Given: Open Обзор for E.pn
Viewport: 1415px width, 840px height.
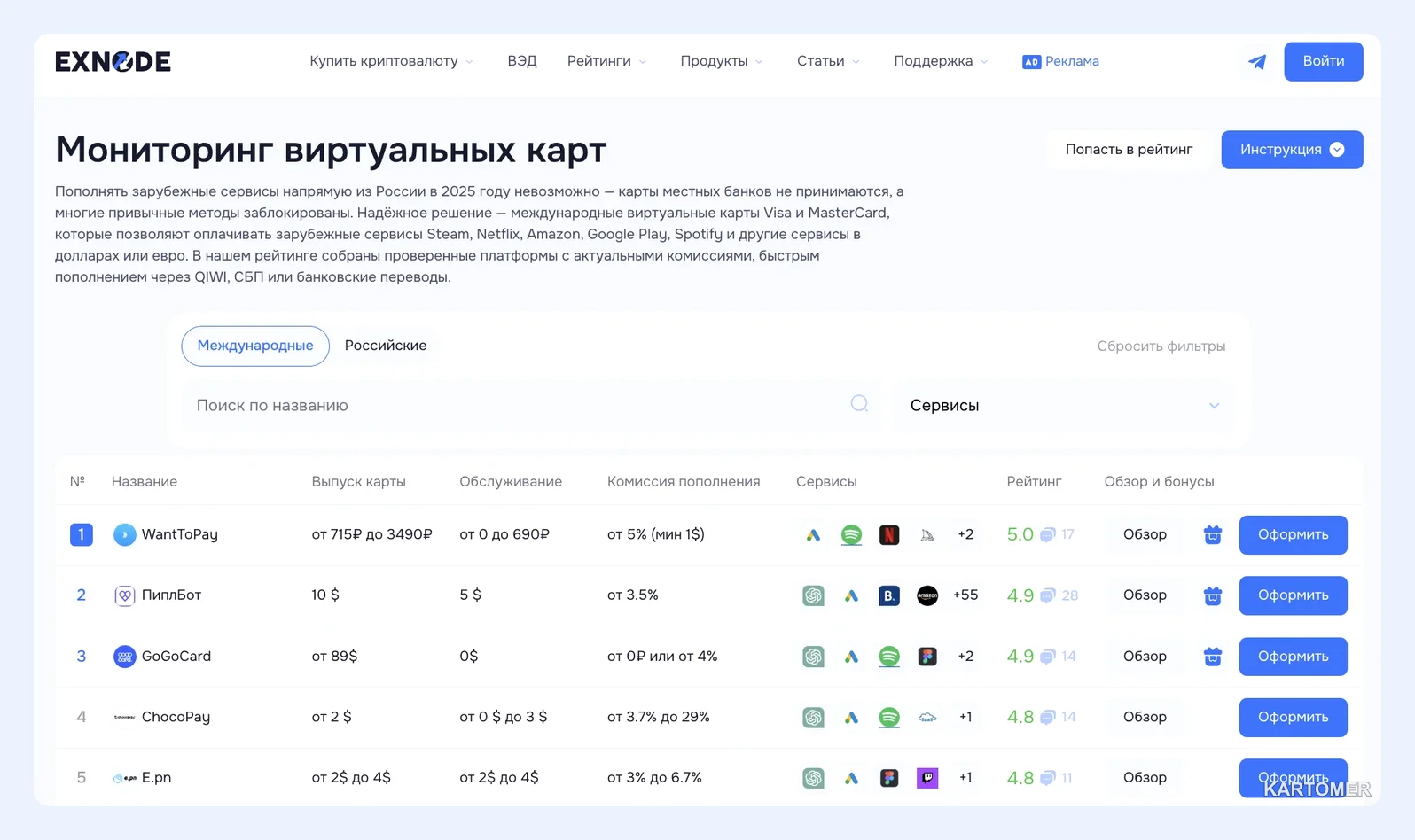Looking at the screenshot, I should coord(1145,778).
